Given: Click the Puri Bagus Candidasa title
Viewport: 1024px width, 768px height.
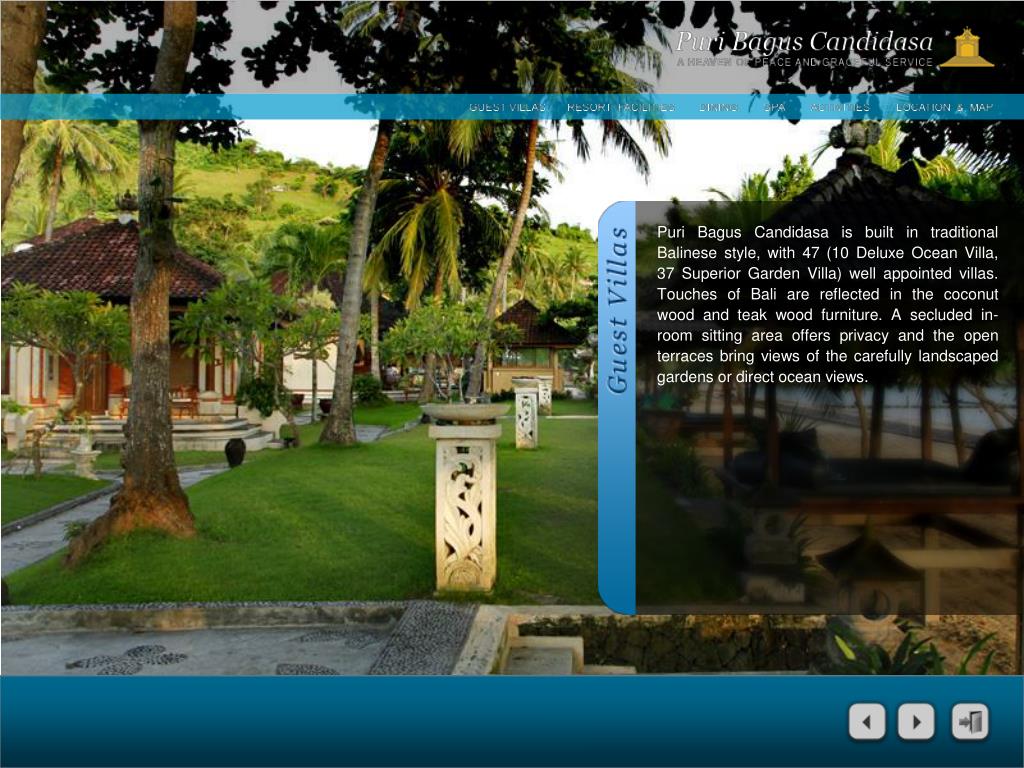Looking at the screenshot, I should 805,41.
